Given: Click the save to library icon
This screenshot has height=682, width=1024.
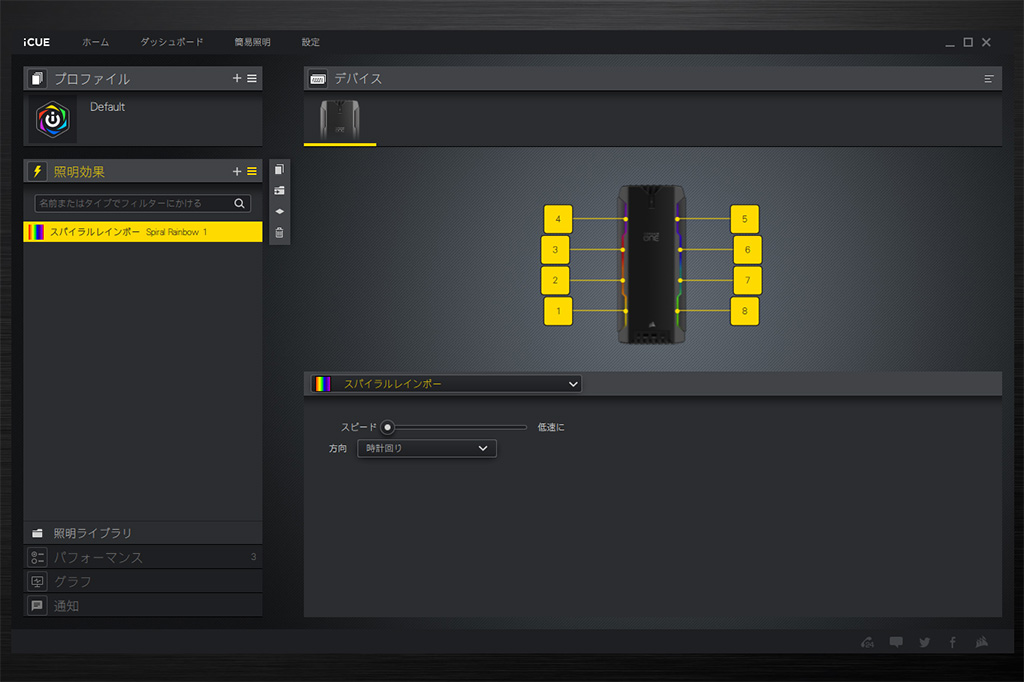Looking at the screenshot, I should point(280,190).
